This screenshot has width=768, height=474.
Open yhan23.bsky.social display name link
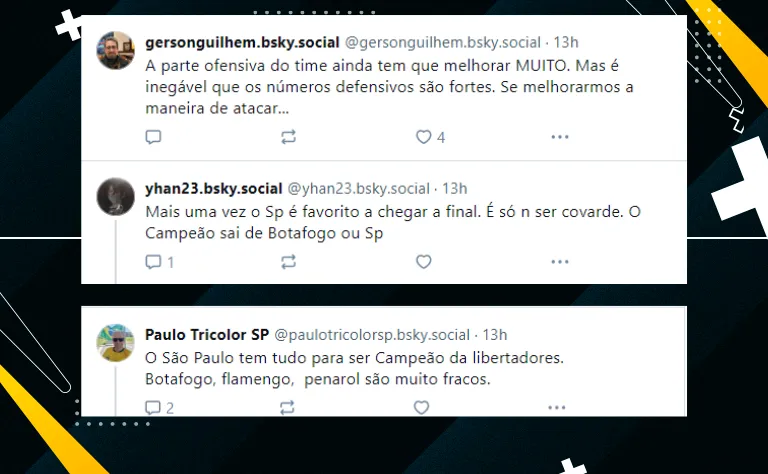214,189
